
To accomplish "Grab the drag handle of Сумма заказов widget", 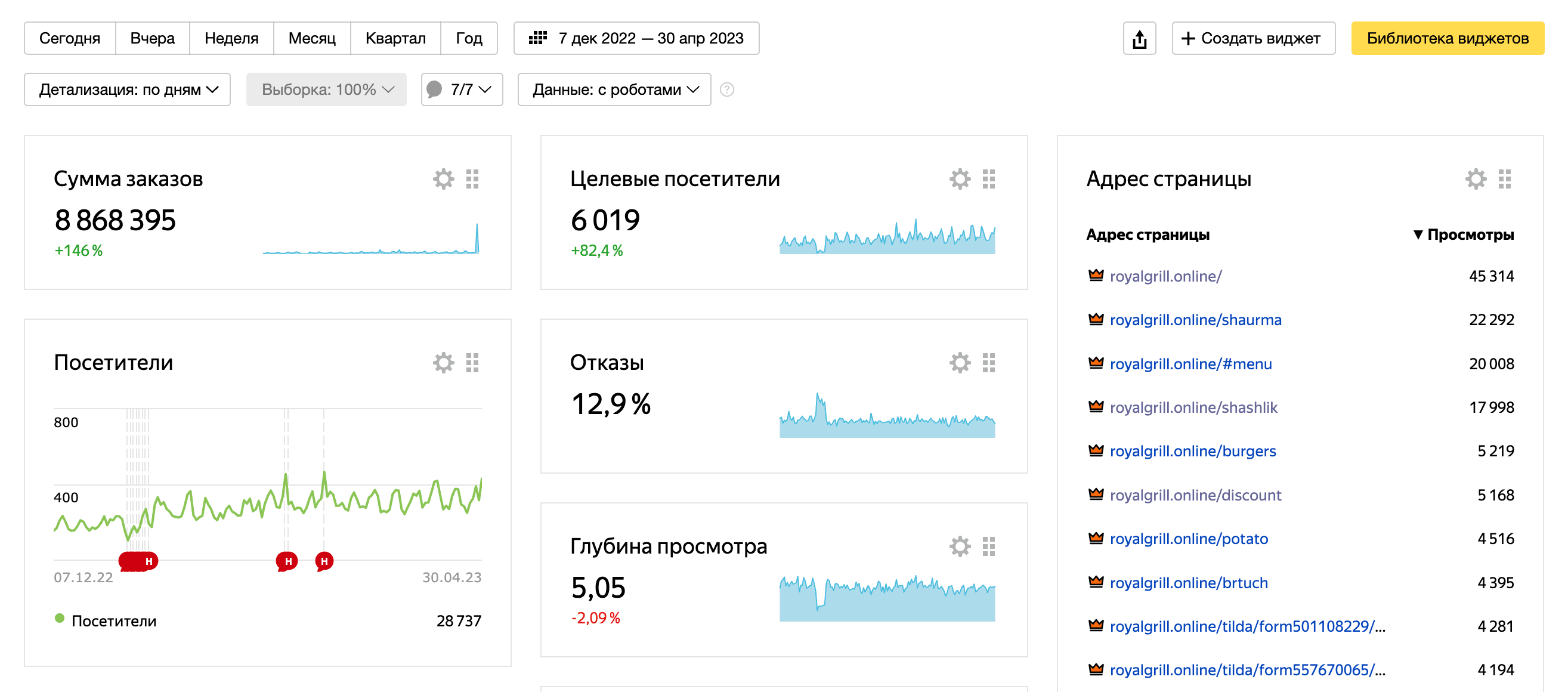I will point(472,179).
